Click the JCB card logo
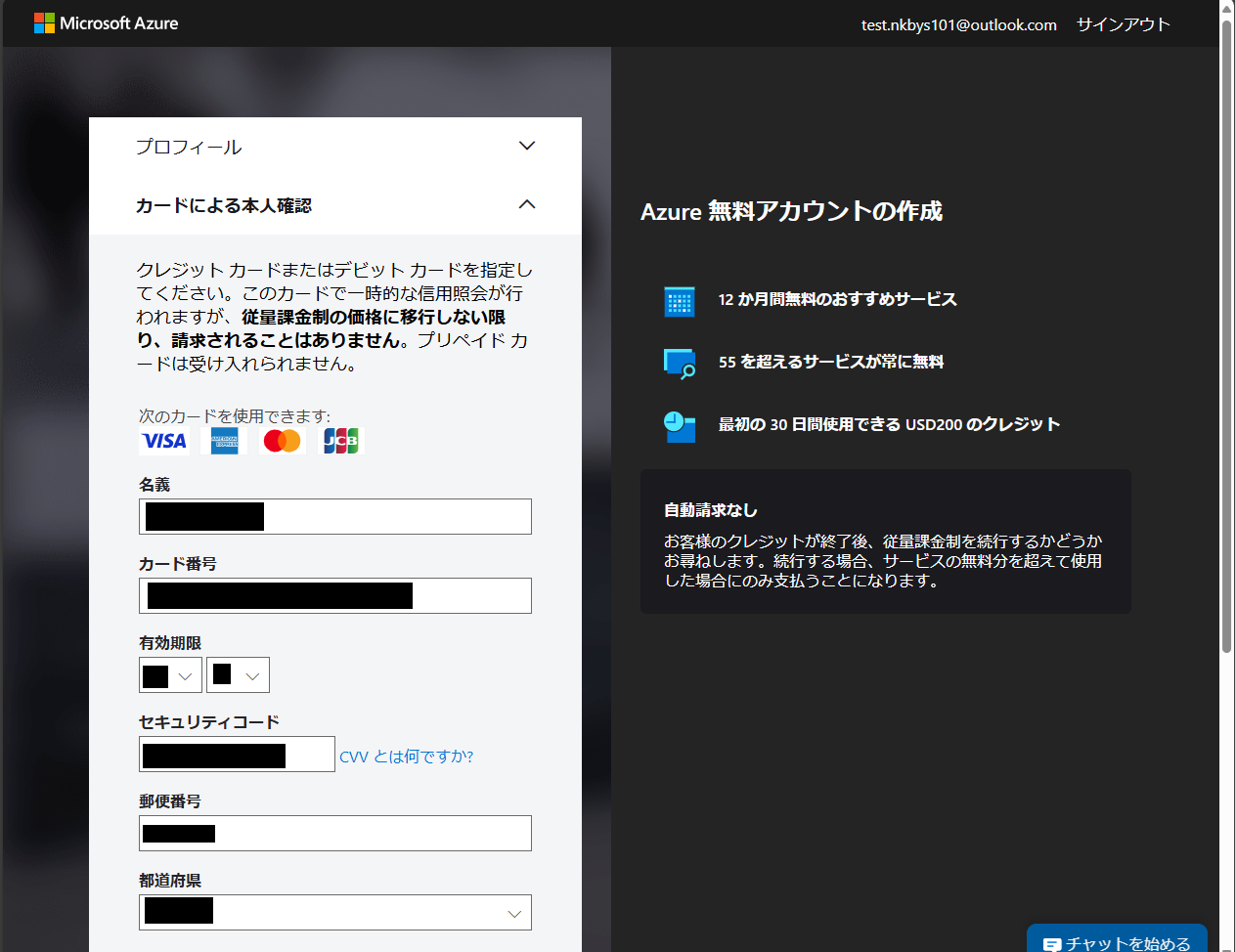The width and height of the screenshot is (1235, 952). [x=341, y=441]
